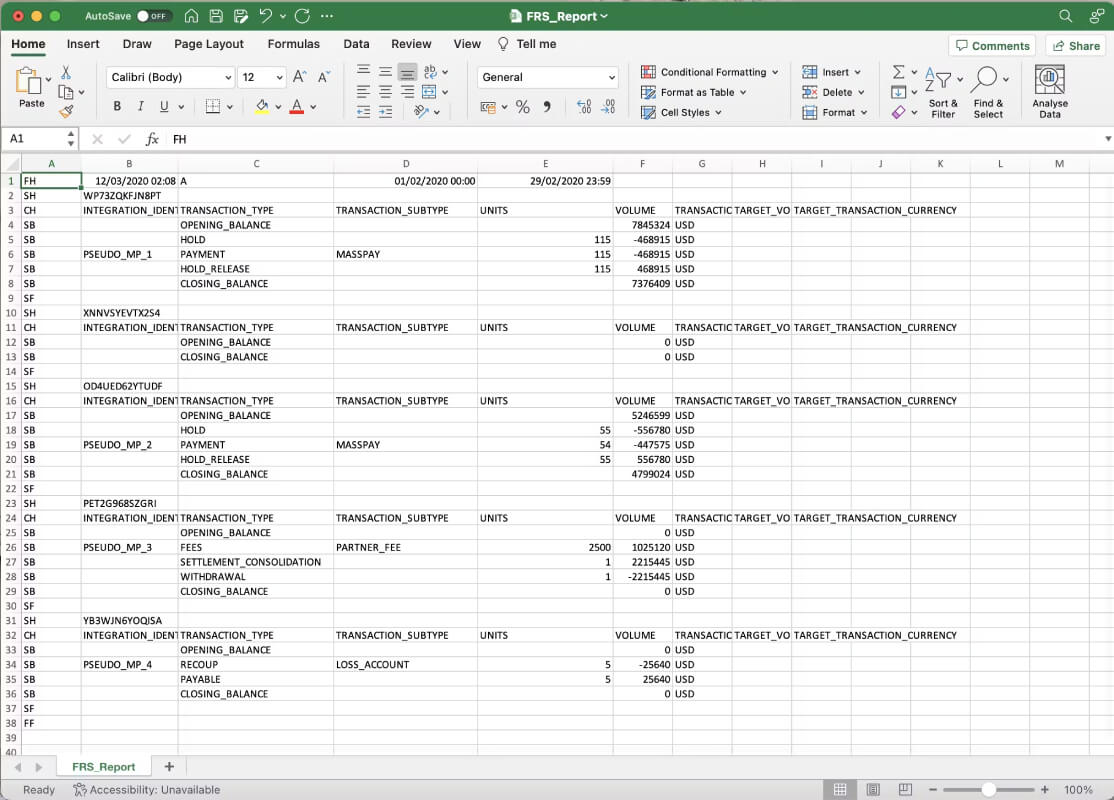
Task: Click the Format Painter brush icon
Action: click(66, 112)
